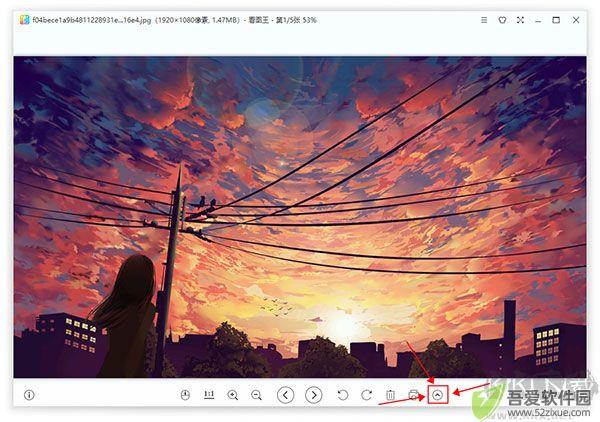Show image at 1:1 actual size
Screen dimensions: 600x422
[209, 394]
